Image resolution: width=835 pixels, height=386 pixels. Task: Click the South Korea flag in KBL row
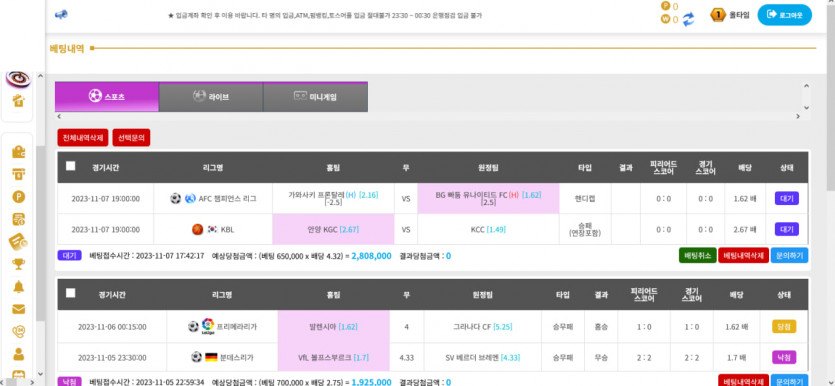(x=213, y=229)
